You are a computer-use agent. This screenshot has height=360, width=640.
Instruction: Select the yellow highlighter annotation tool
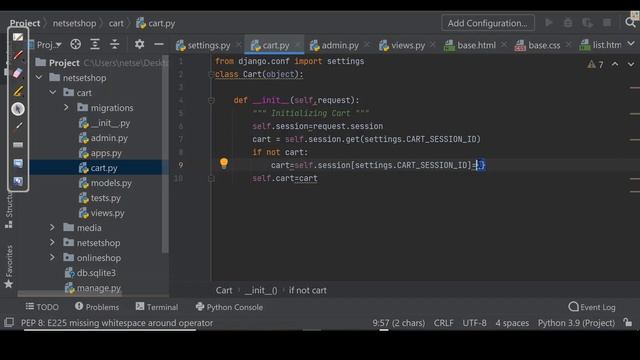18,91
